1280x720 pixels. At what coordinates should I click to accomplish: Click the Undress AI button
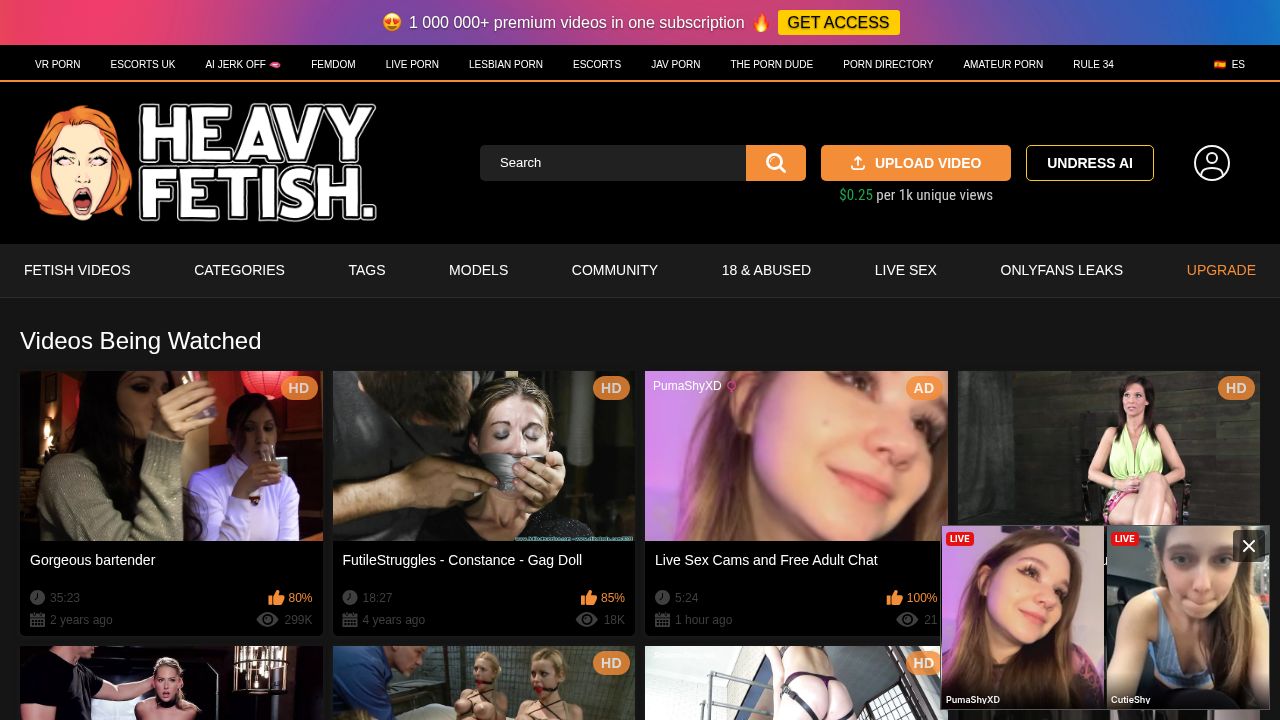click(1089, 163)
